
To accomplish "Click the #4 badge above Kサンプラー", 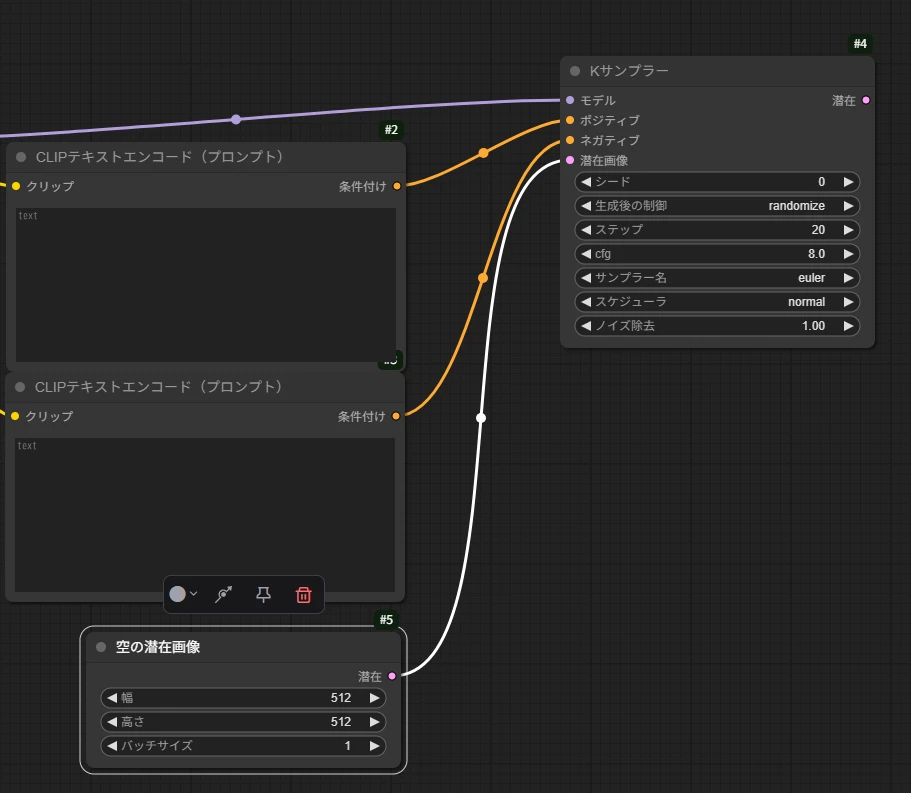I will point(860,44).
